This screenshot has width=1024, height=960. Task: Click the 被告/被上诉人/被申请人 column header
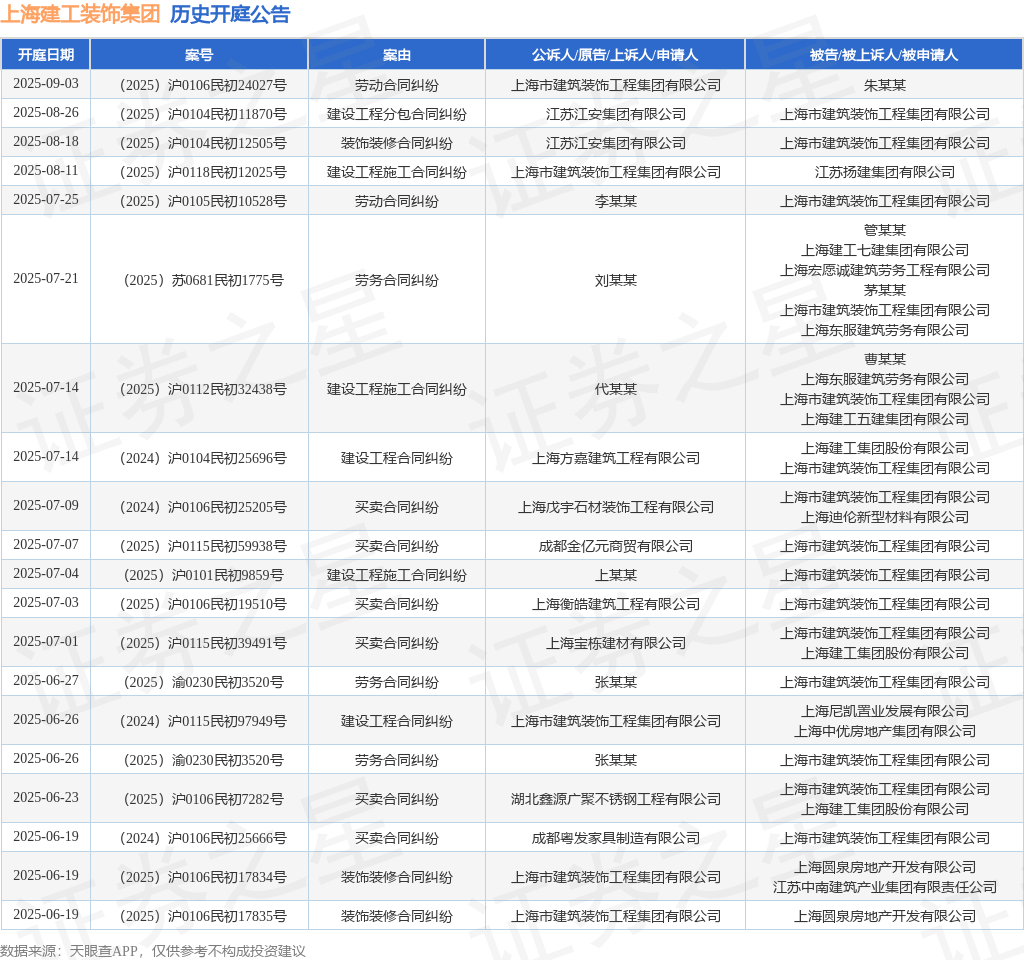(x=884, y=55)
